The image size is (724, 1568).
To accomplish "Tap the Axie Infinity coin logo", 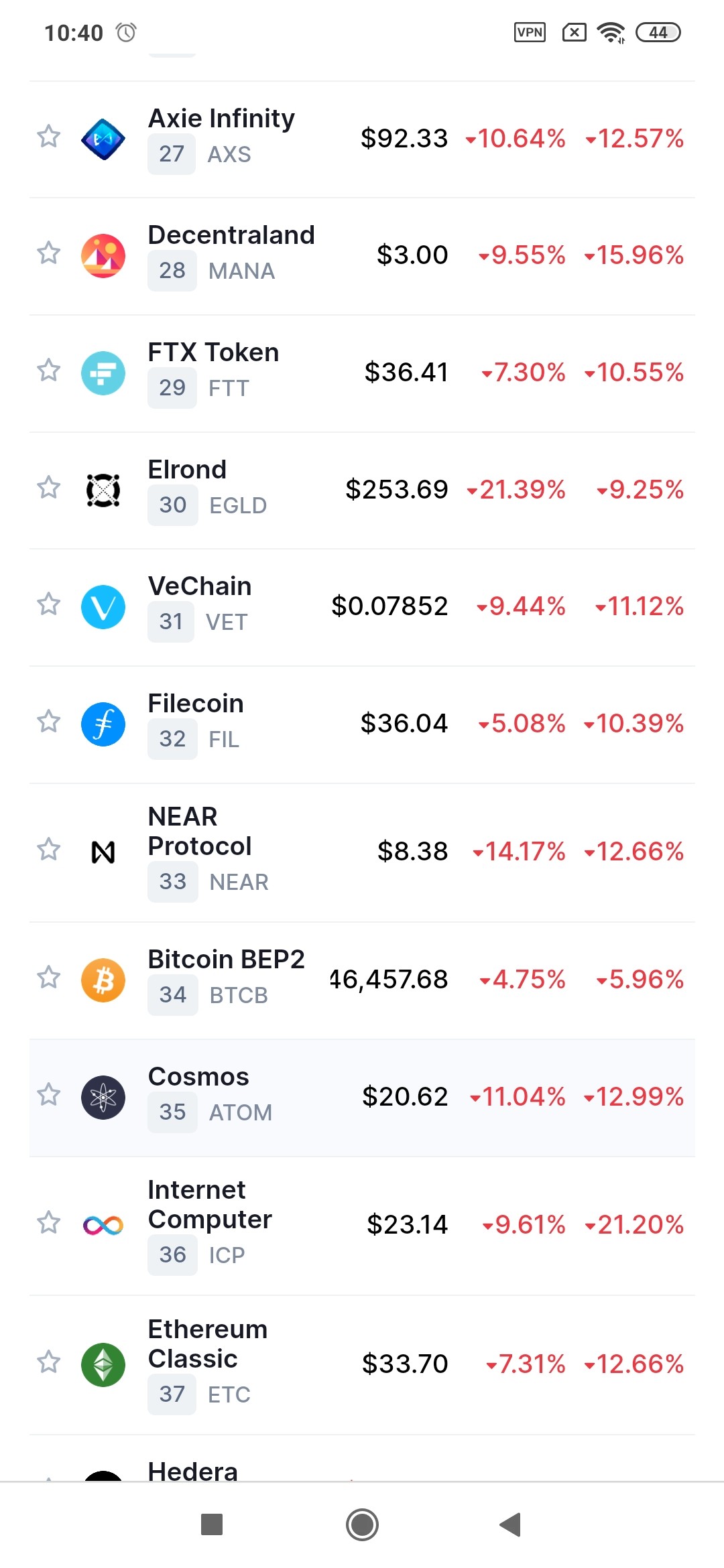I will [103, 139].
